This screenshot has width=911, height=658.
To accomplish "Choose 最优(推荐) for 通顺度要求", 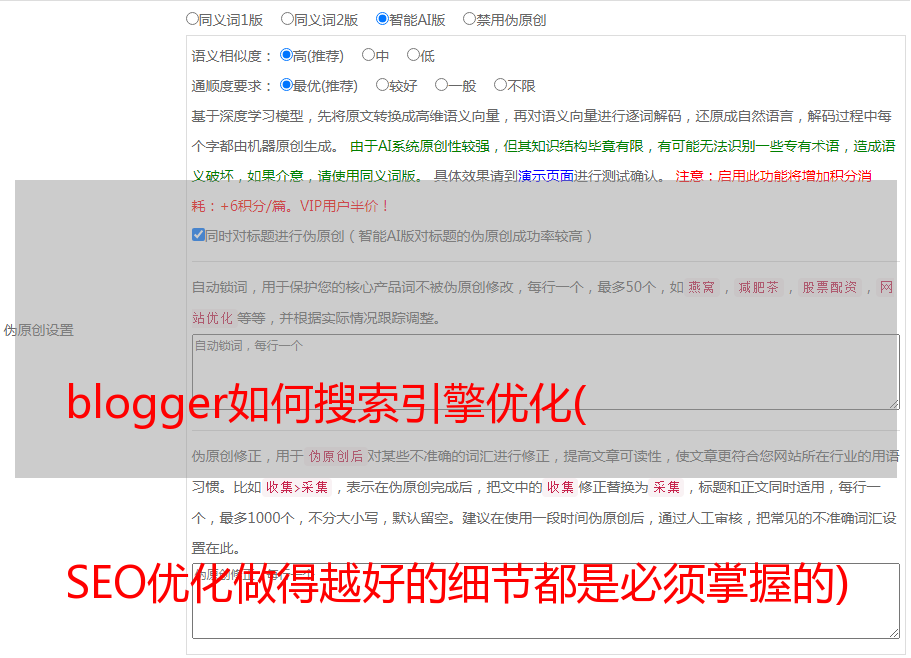I will pyautogui.click(x=286, y=85).
